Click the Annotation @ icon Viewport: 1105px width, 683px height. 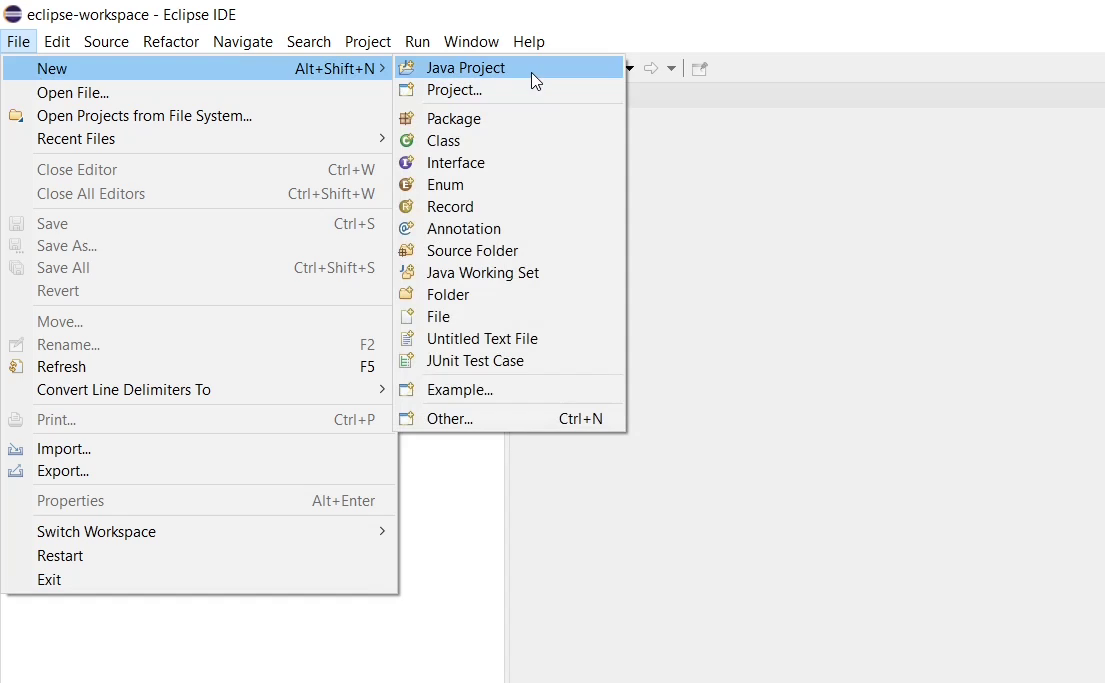coord(407,228)
